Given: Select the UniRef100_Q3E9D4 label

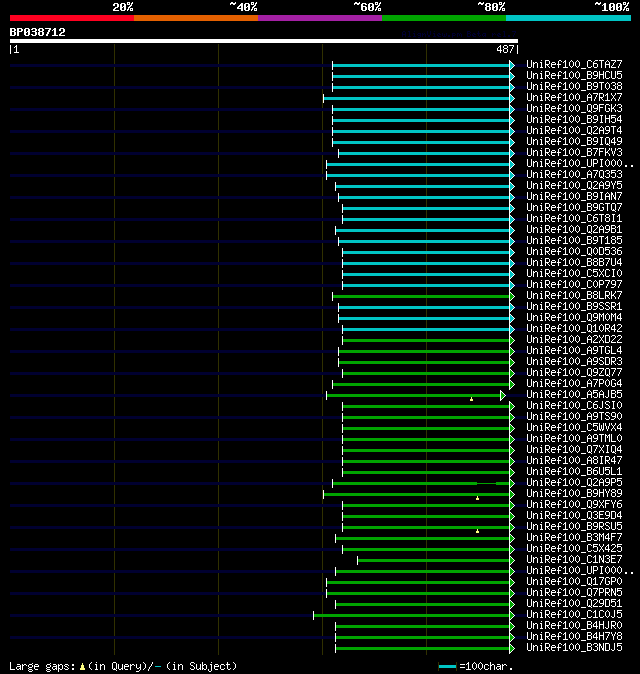Looking at the screenshot, I should [574, 516].
